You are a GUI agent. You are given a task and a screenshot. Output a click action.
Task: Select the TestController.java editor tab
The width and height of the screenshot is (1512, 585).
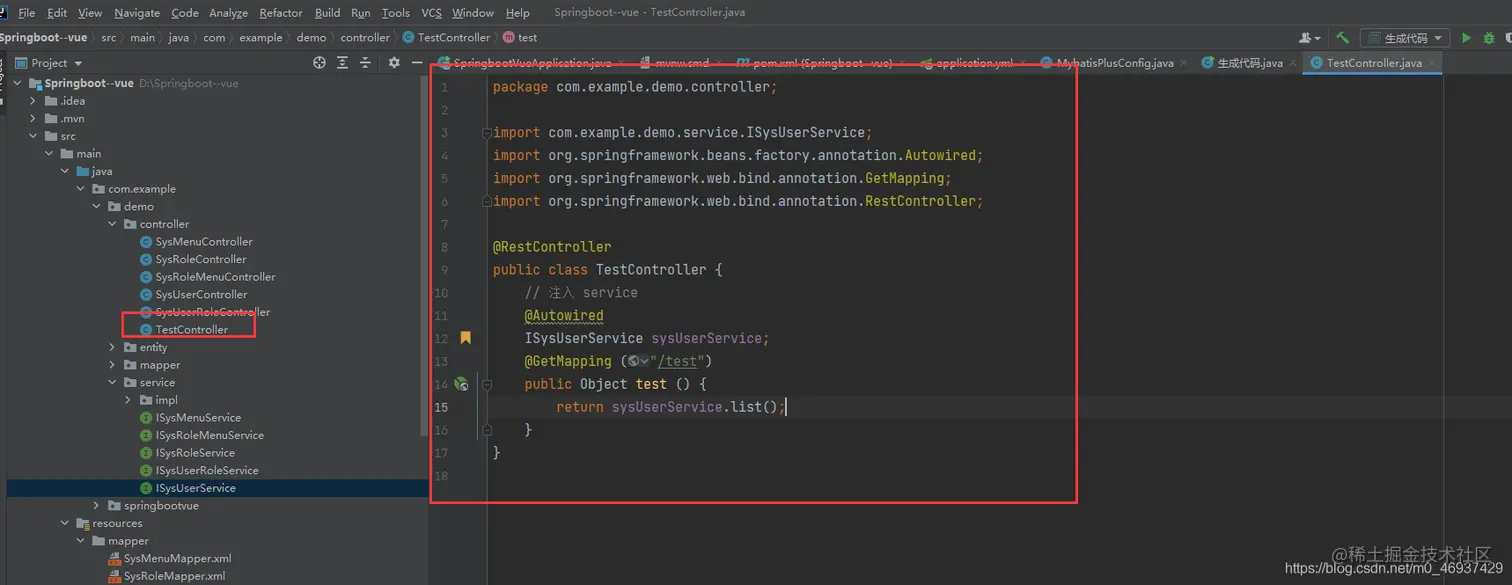1374,63
